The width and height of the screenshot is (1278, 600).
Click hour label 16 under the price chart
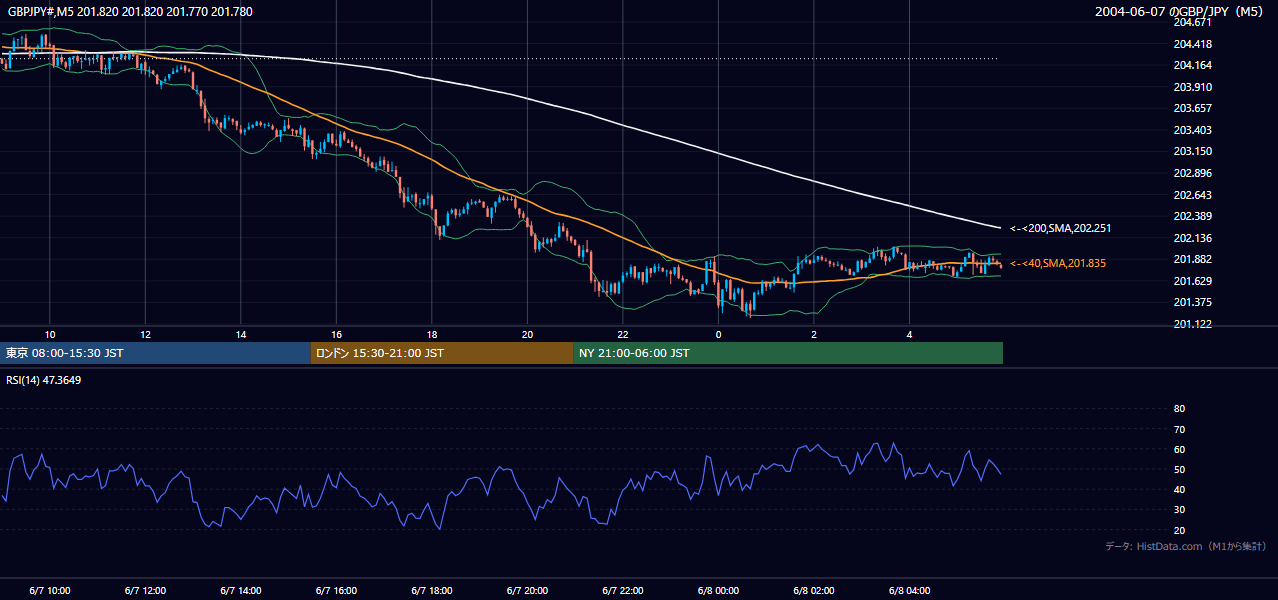[x=336, y=334]
